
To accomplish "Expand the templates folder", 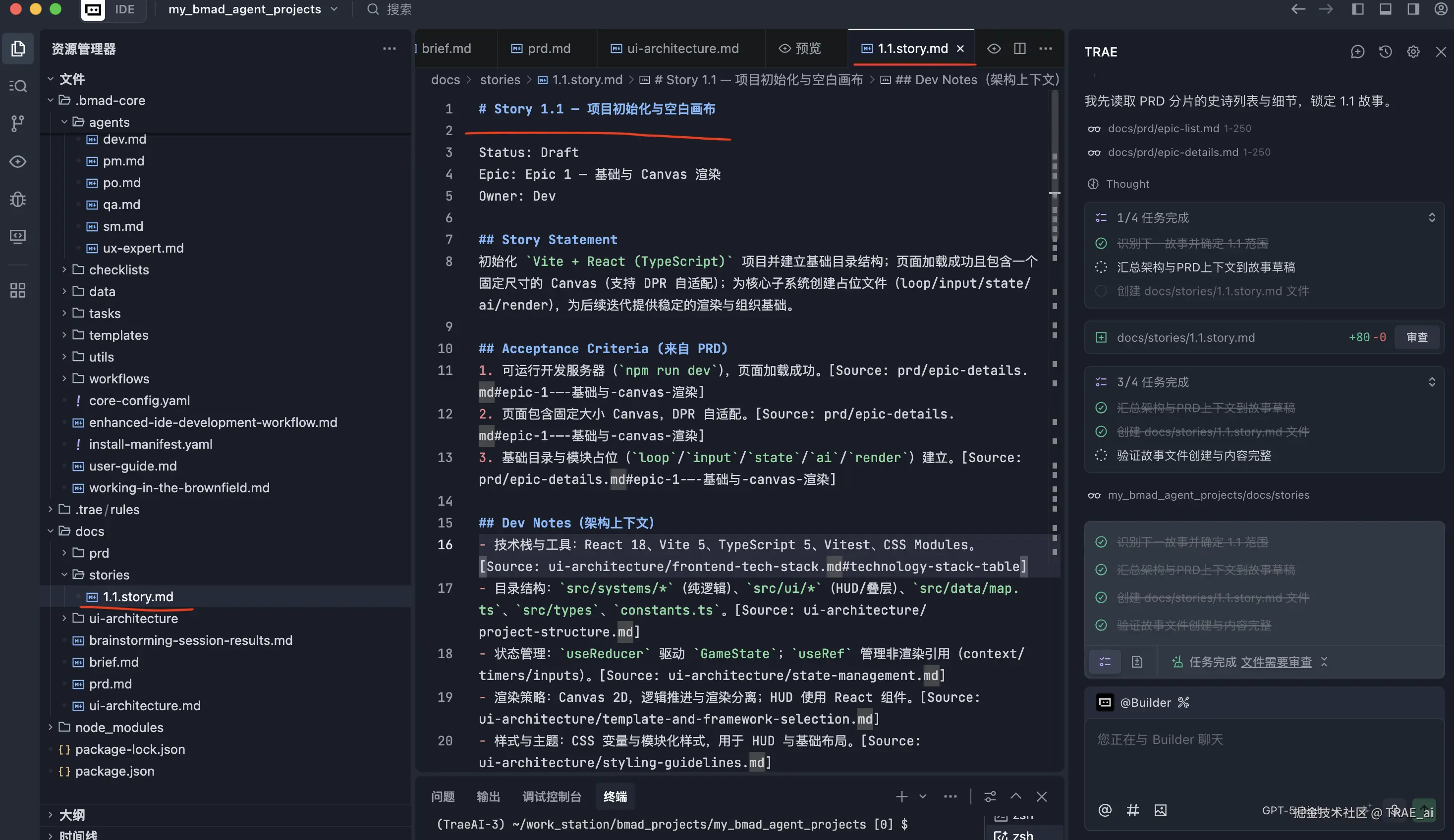I will 118,335.
